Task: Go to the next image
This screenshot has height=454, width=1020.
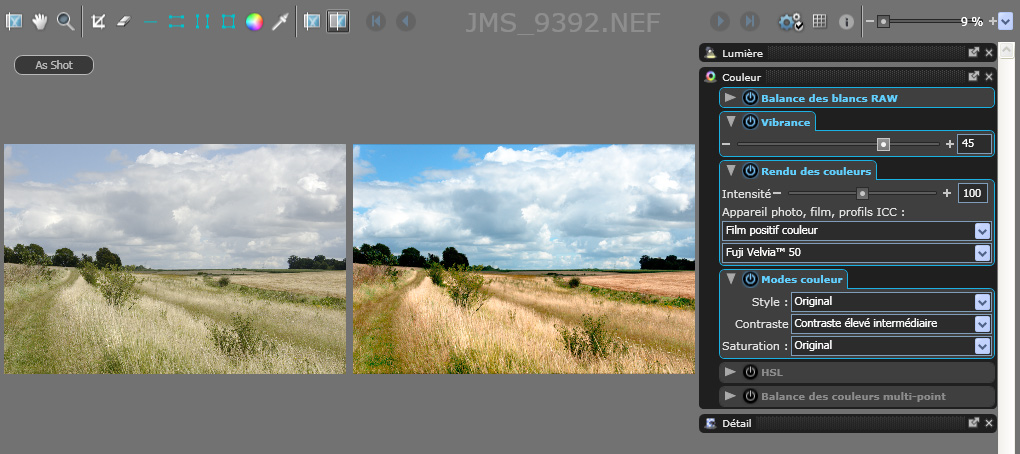Action: pos(719,21)
